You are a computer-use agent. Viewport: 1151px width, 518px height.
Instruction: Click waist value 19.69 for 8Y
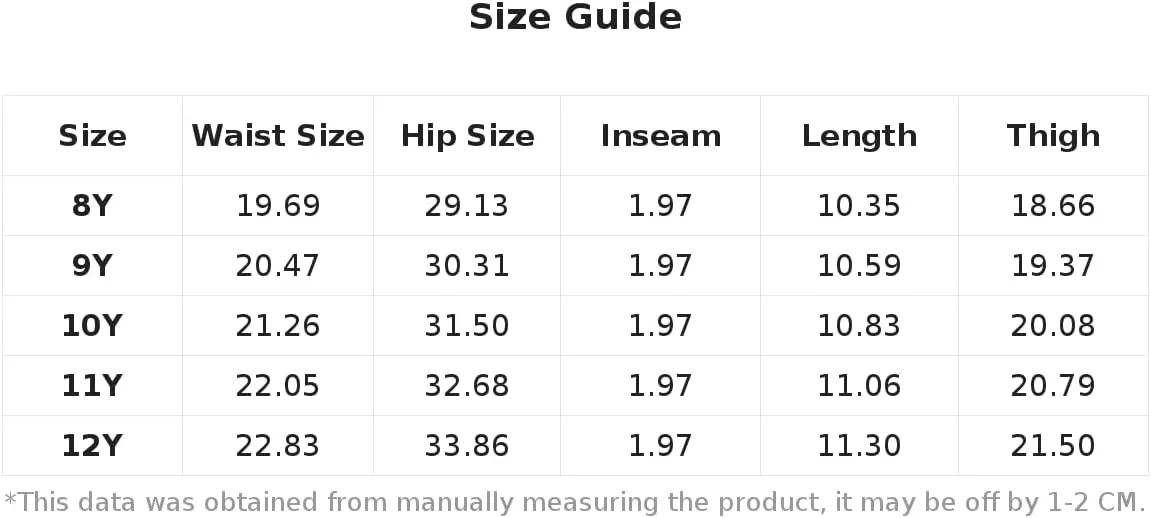(x=278, y=205)
